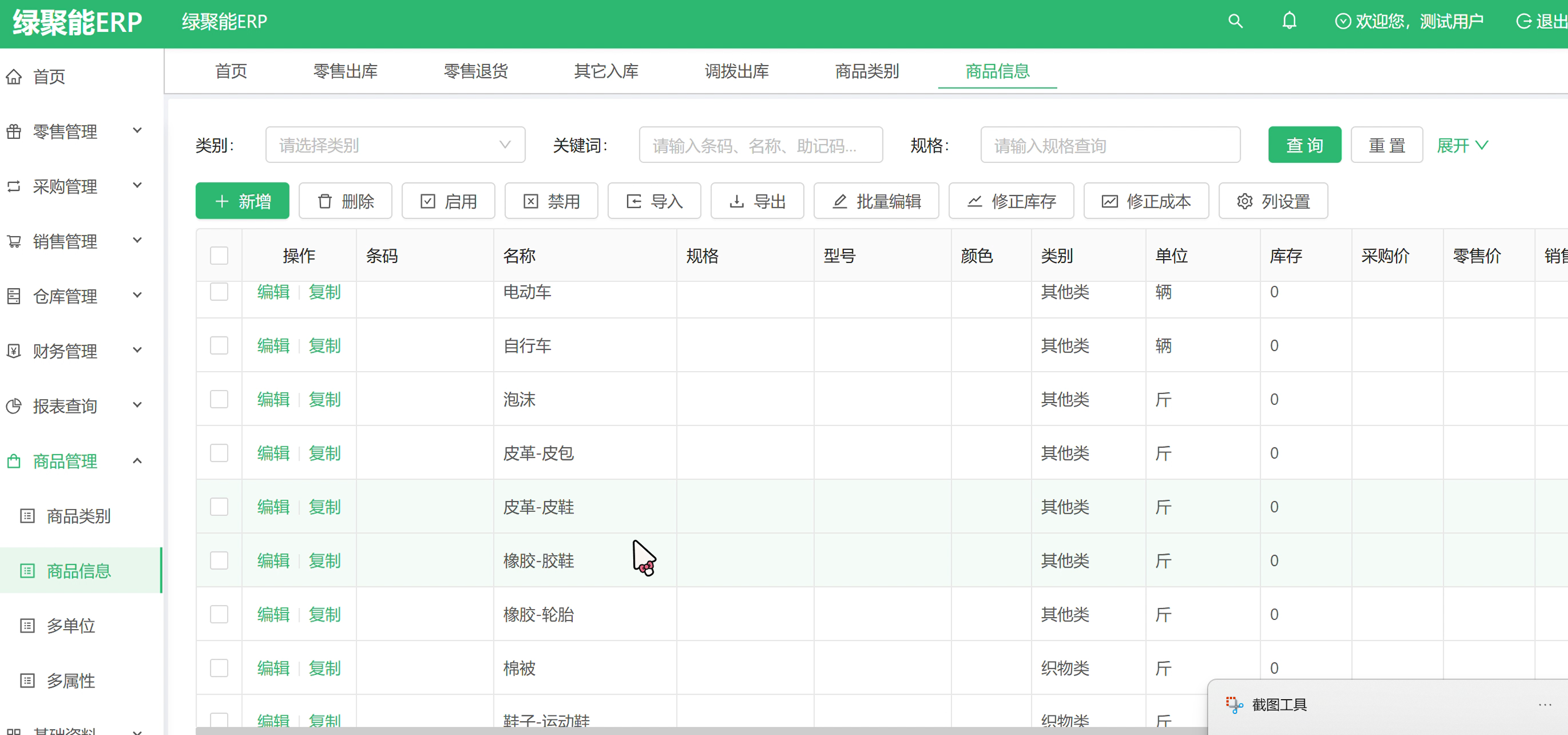The width and height of the screenshot is (1568, 735).
Task: Open the 截图工具 notification options menu
Action: pos(1545,705)
